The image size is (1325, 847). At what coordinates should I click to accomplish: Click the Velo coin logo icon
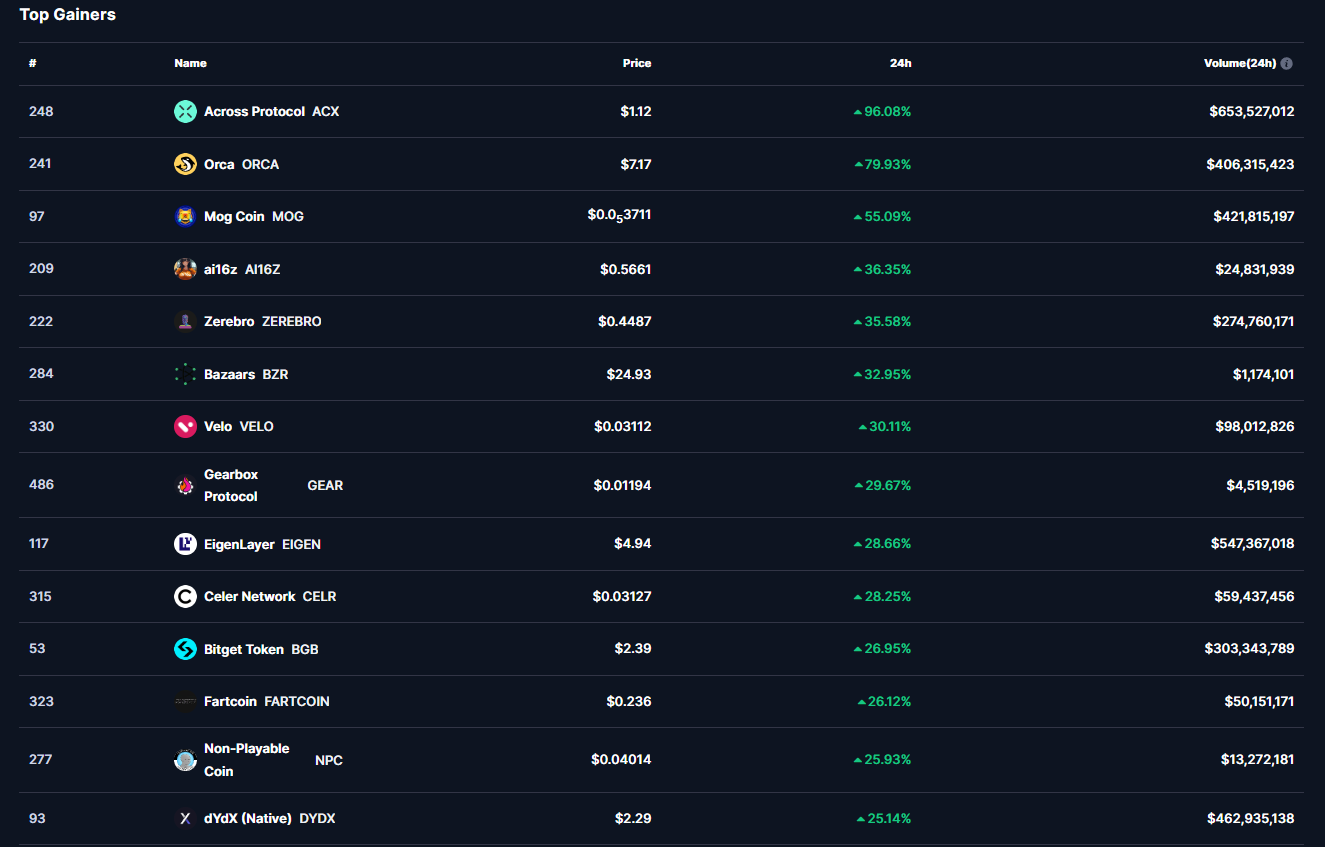[x=185, y=427]
